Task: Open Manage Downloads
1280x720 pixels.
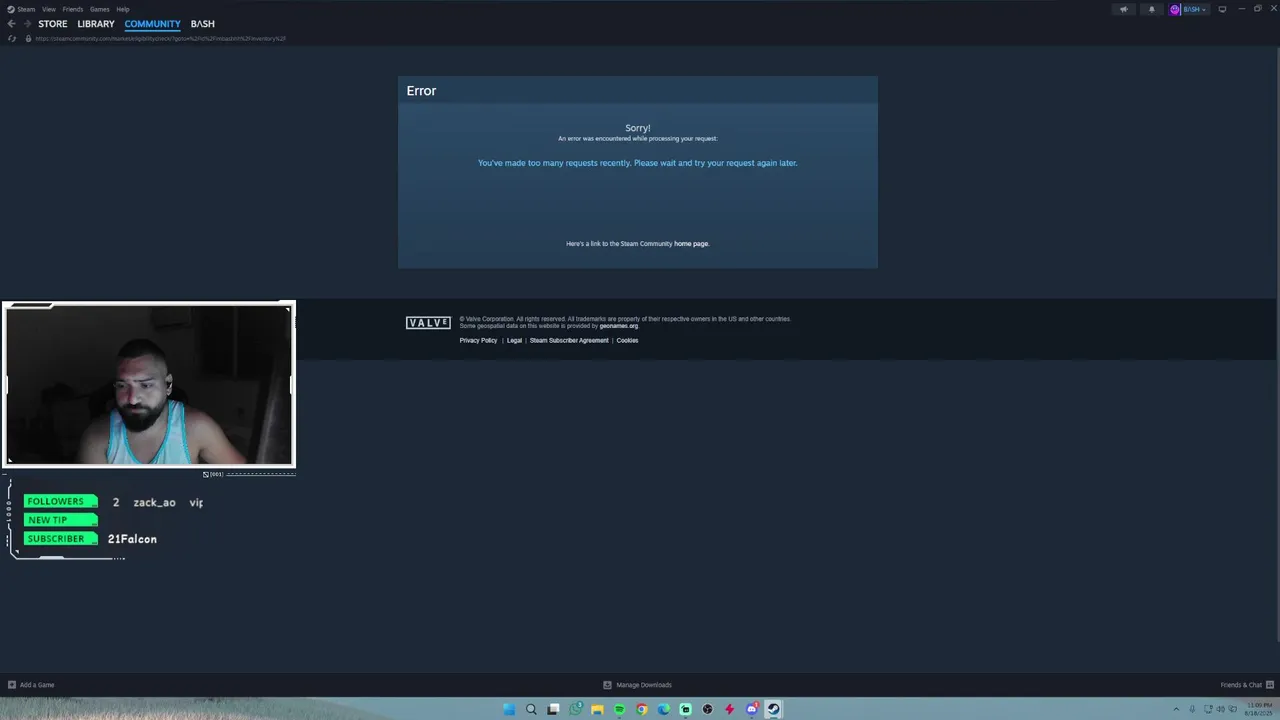Action: tap(637, 685)
